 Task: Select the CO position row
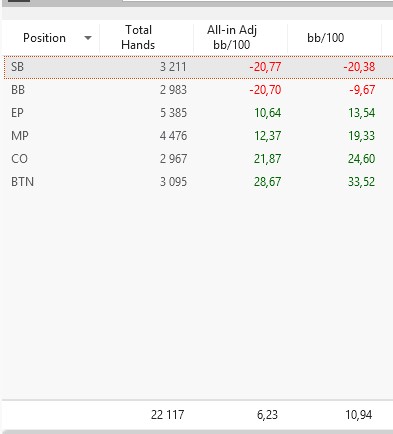click(198, 159)
